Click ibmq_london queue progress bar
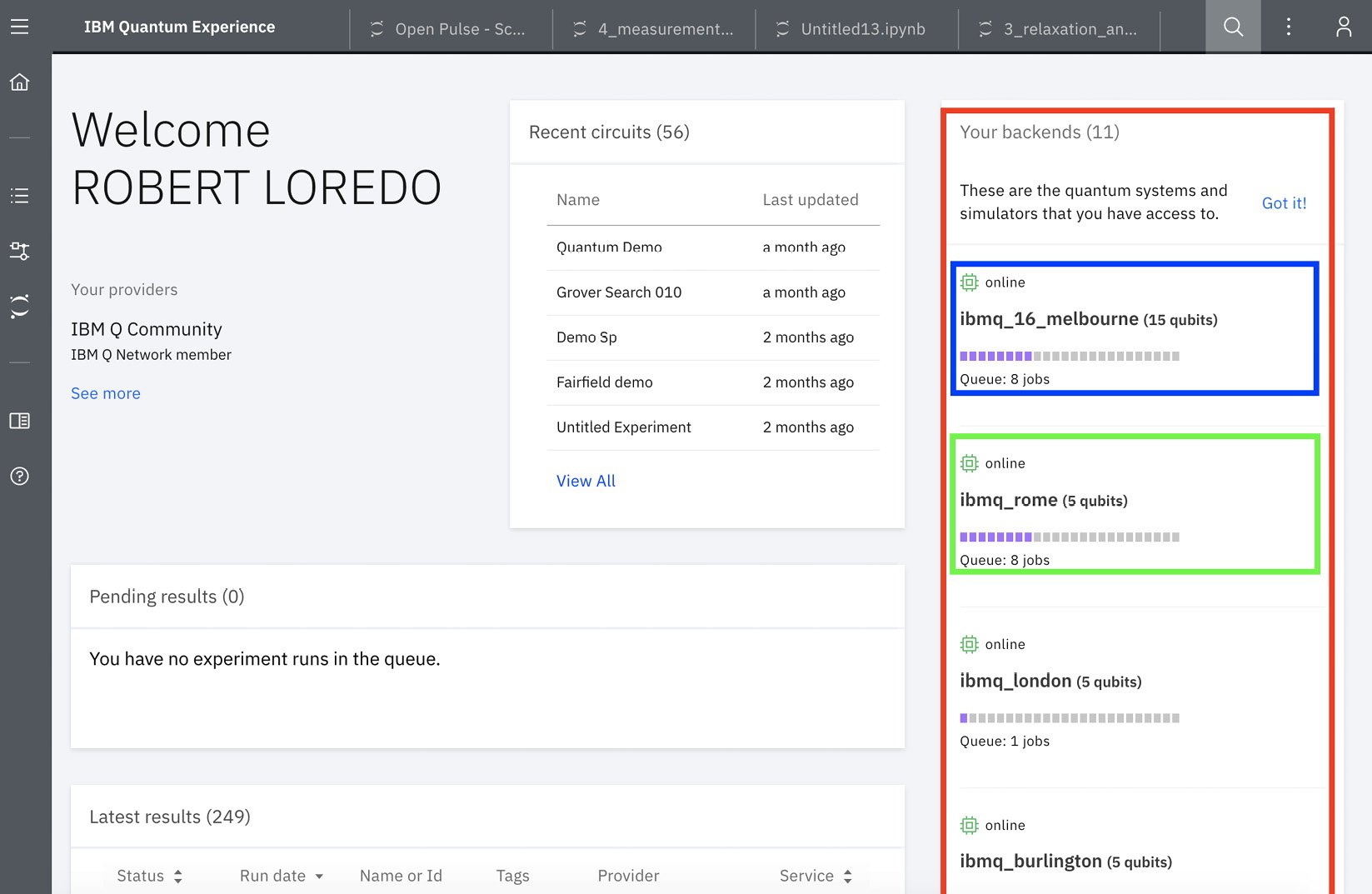The width and height of the screenshot is (1372, 894). click(x=1070, y=717)
